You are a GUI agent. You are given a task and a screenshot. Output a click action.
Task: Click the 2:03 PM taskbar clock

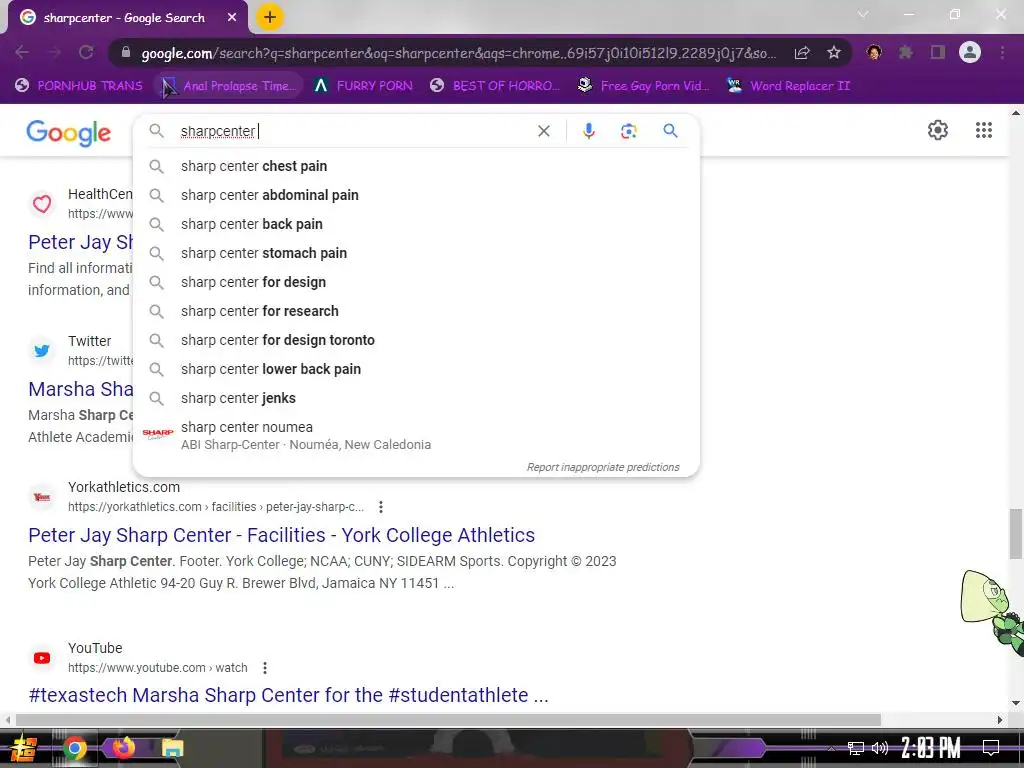(x=931, y=748)
